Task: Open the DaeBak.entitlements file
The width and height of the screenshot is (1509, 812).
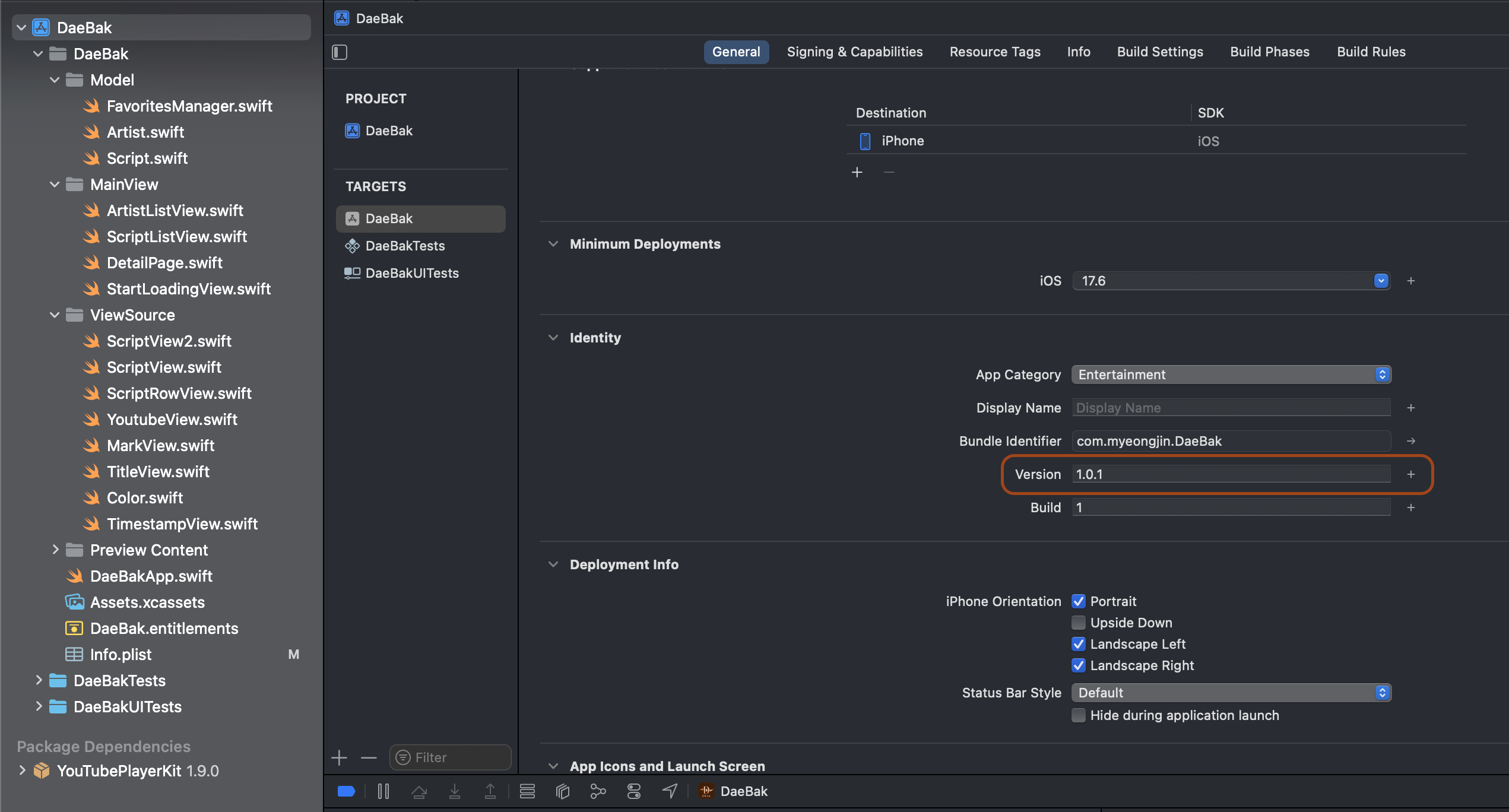Action: click(164, 629)
